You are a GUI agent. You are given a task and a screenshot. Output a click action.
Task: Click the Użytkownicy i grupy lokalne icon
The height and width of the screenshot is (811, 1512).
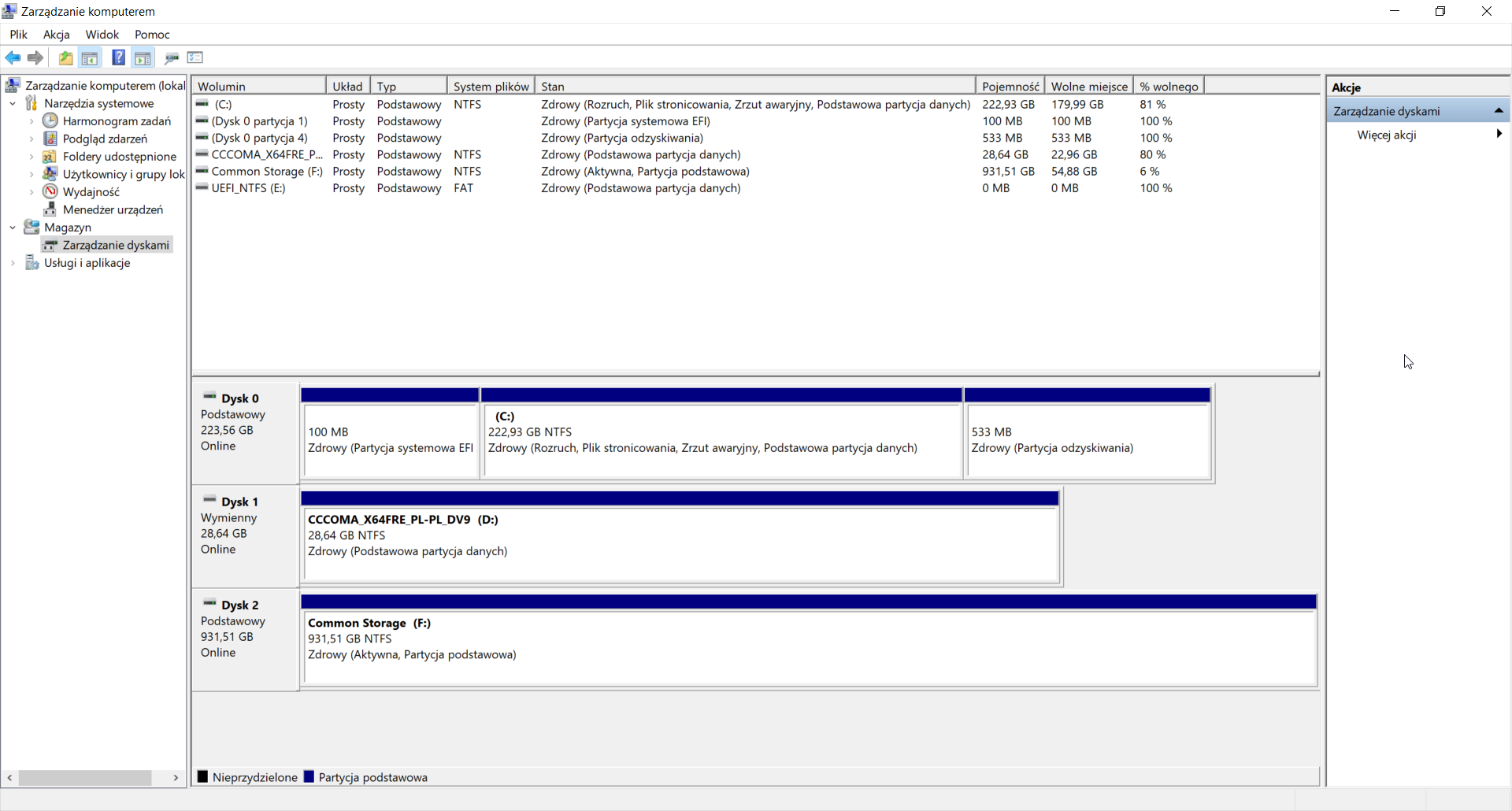pos(50,174)
